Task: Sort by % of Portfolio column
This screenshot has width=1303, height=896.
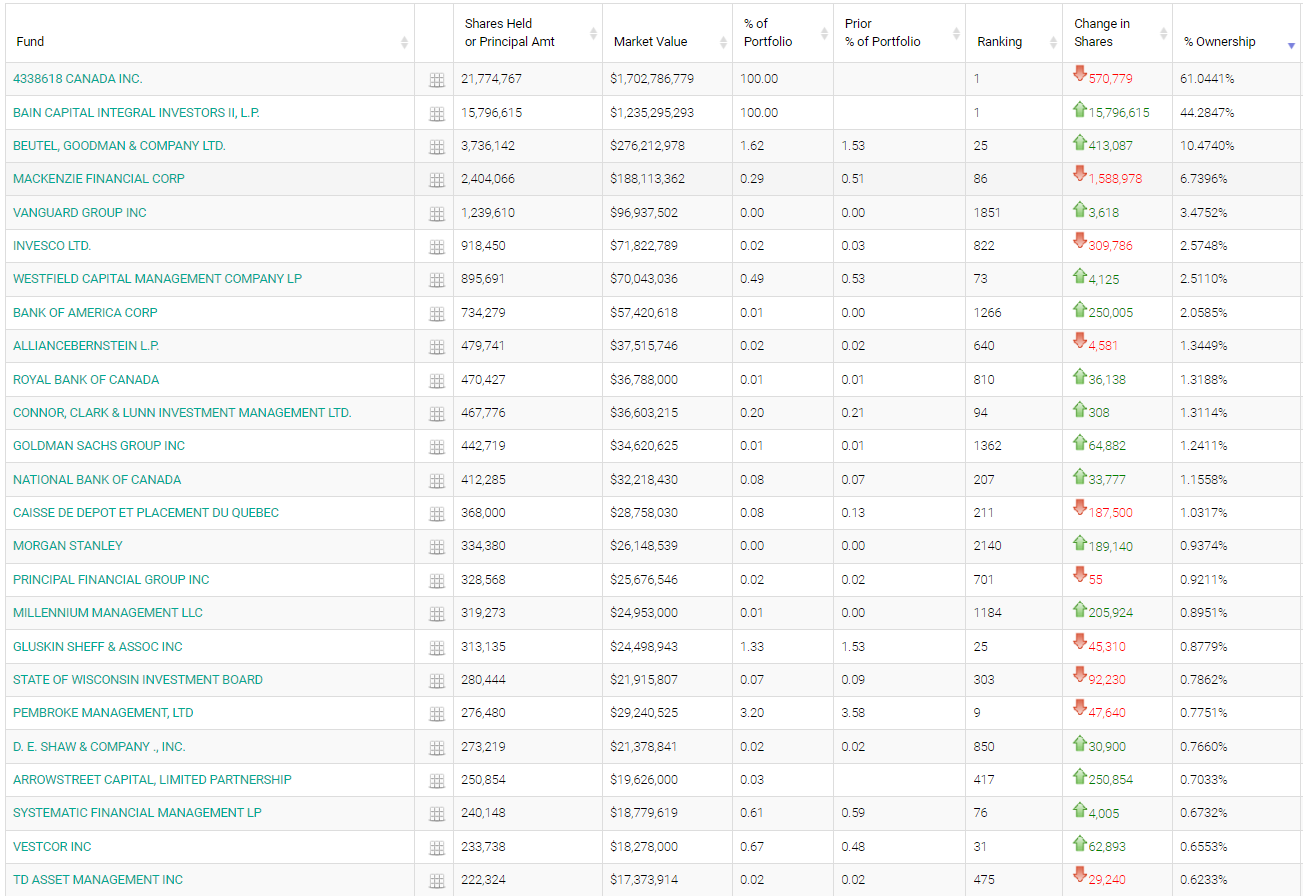Action: [x=783, y=33]
